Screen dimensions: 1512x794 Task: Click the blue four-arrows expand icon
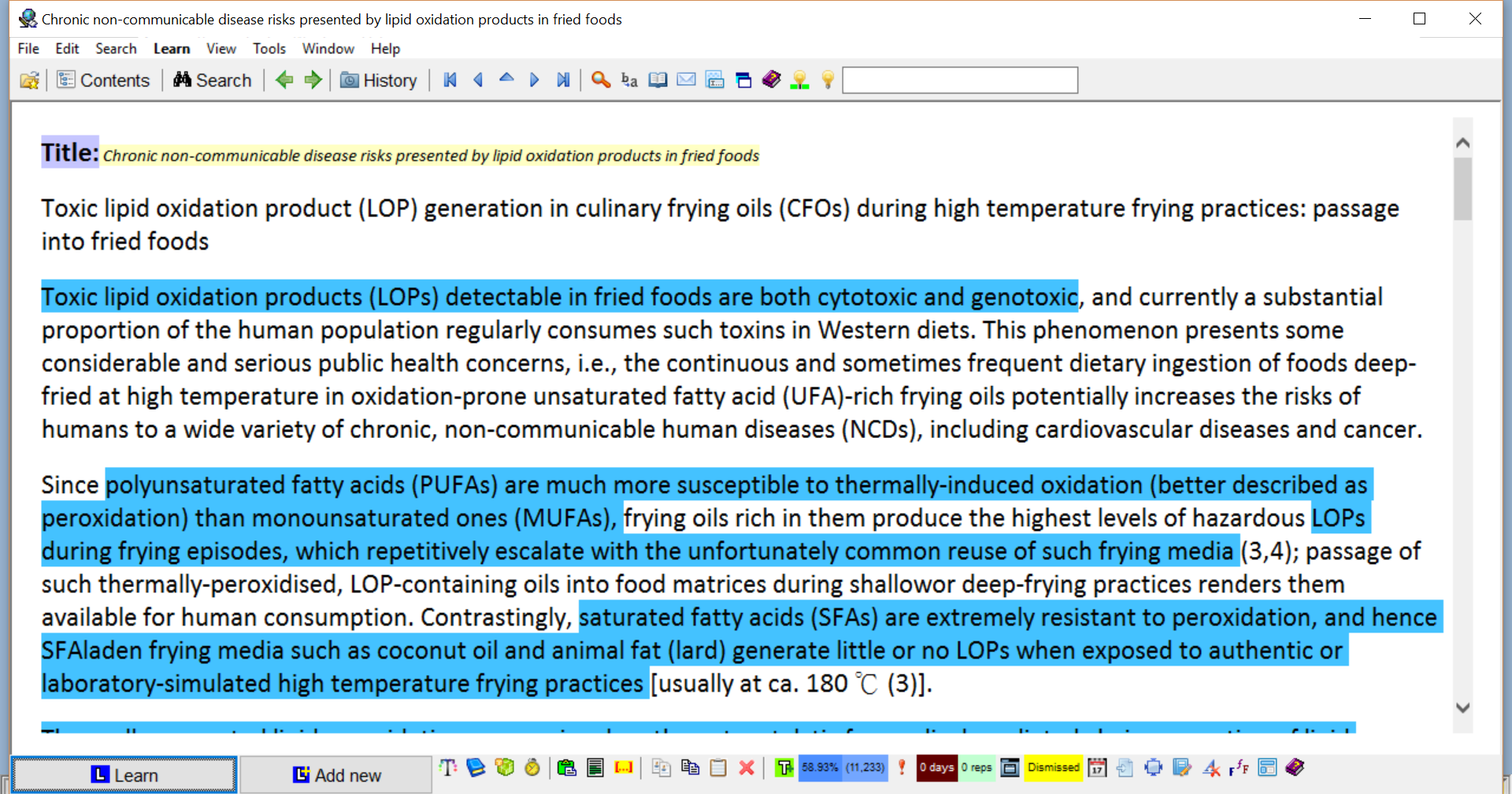coord(1154,767)
